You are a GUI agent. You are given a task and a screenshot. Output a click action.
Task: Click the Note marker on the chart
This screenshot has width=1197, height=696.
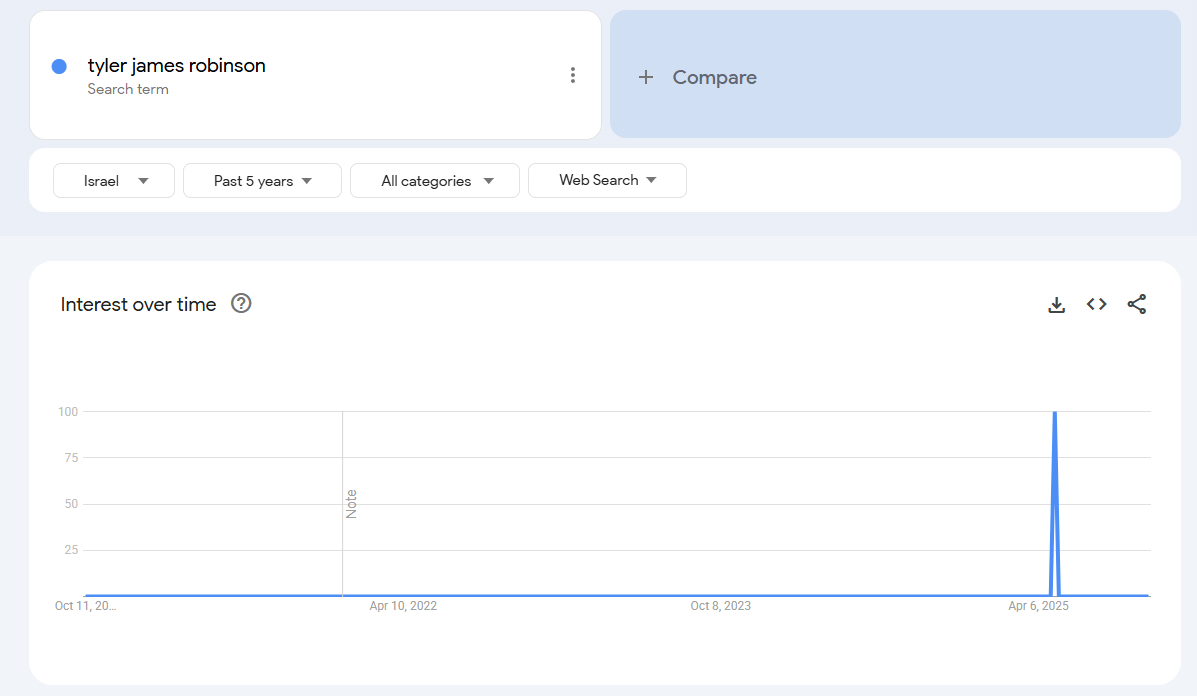pyautogui.click(x=351, y=504)
